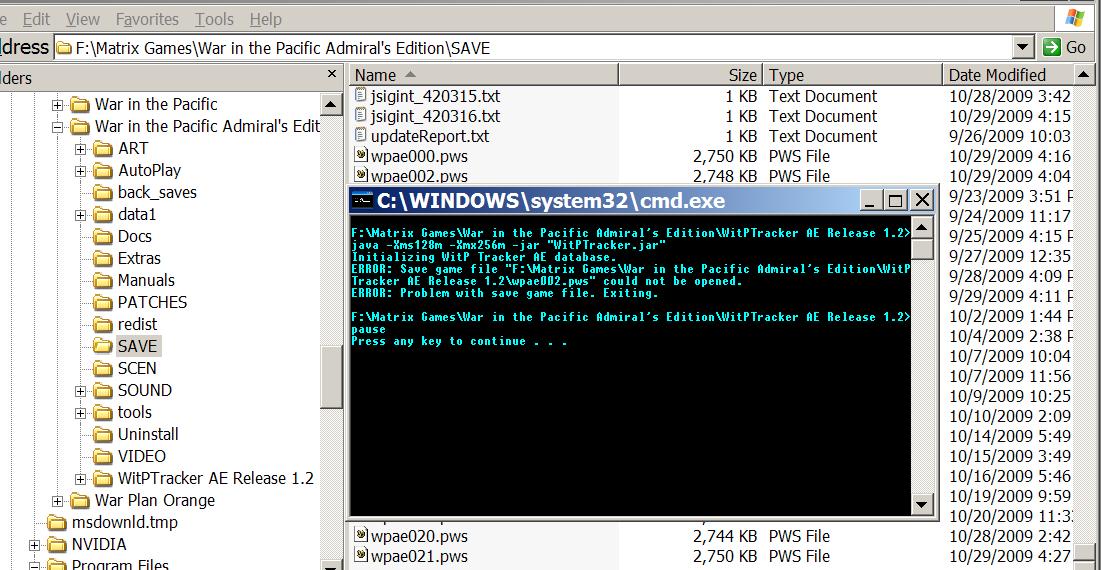Click the jsigint_420316.txt file icon
Viewport: 1101px width, 570px height.
point(361,115)
